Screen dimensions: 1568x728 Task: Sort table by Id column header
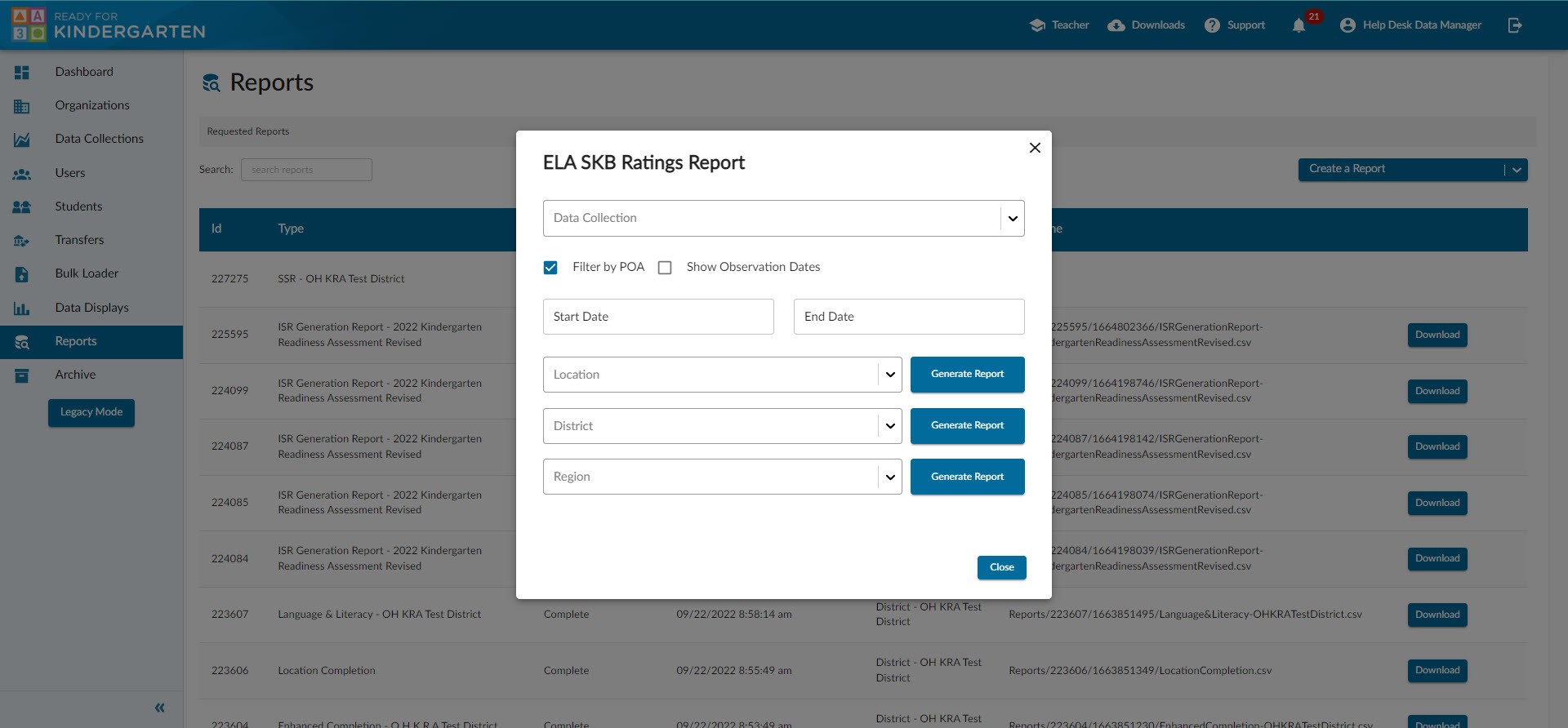(x=216, y=229)
